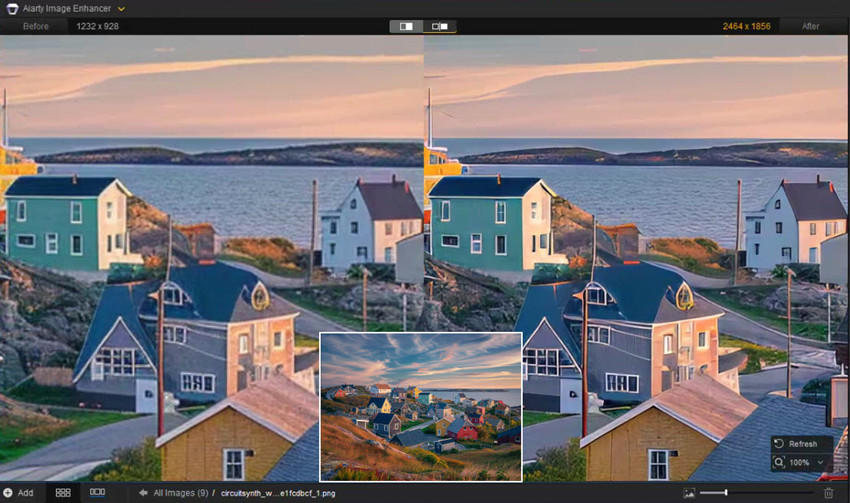
Task: Click the full-image navigator thumbnail
Action: pos(420,407)
